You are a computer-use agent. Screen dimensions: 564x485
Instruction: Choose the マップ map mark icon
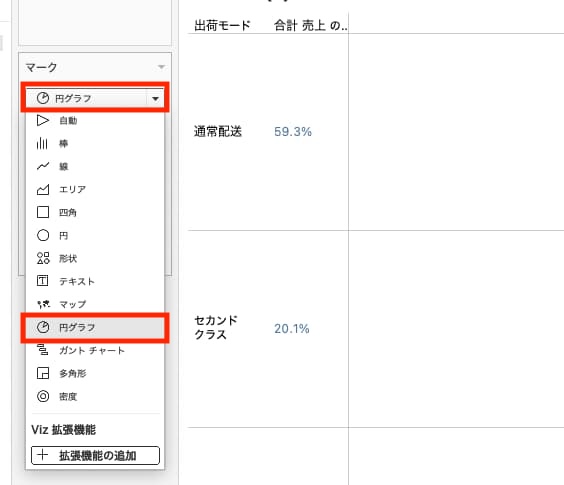tap(43, 304)
